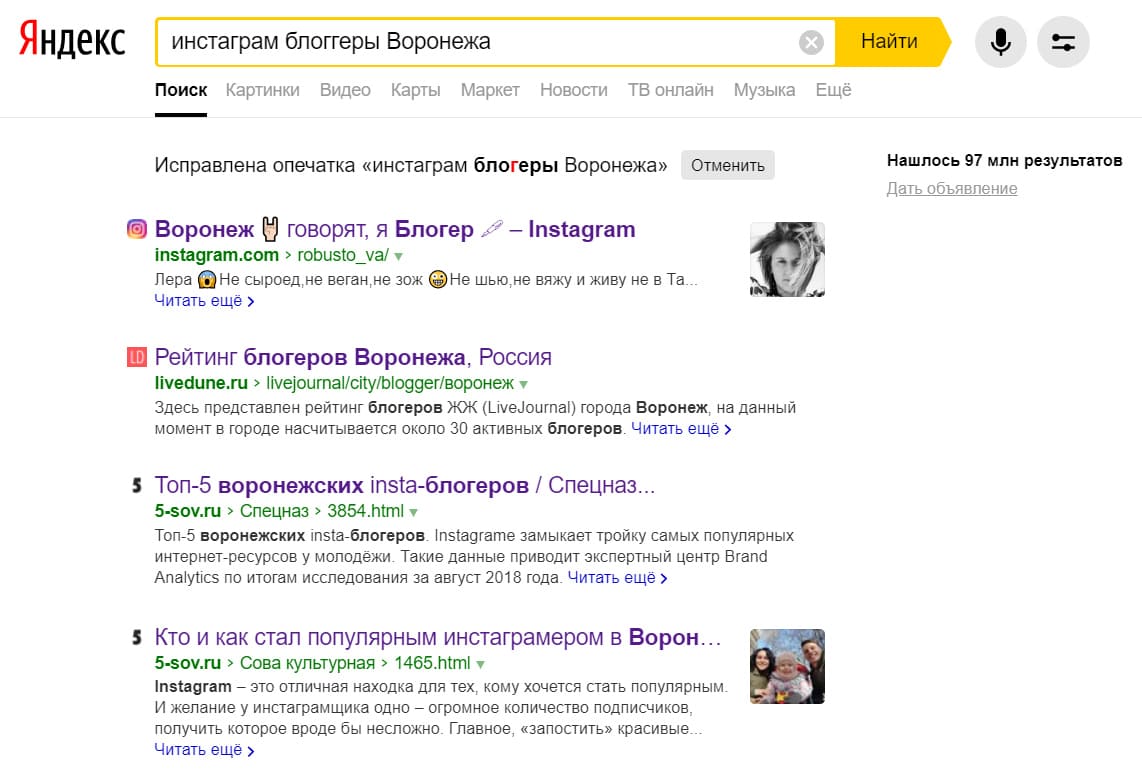Image resolution: width=1142 pixels, height=778 pixels.
Task: Expand Читать ещё under the Instagram находка snippet
Action: point(204,750)
